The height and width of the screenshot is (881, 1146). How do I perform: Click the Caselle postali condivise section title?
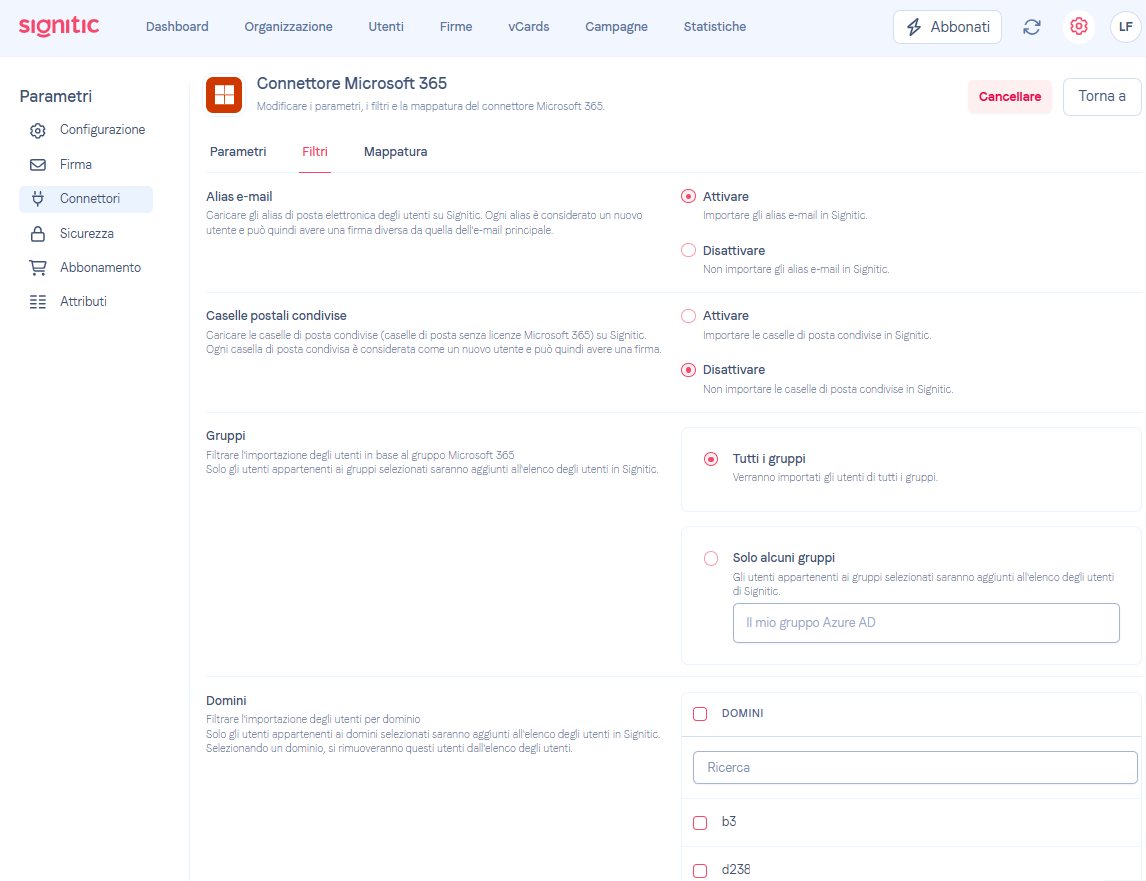click(276, 316)
